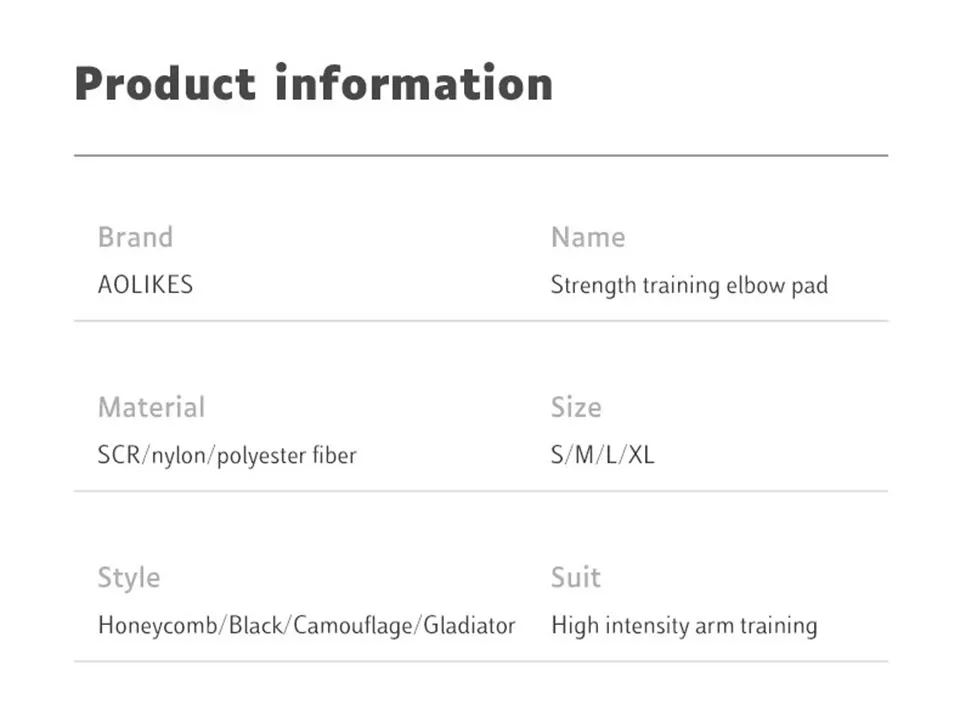Click the Brand field label
Image resolution: width=960 pixels, height=705 pixels.
click(135, 238)
